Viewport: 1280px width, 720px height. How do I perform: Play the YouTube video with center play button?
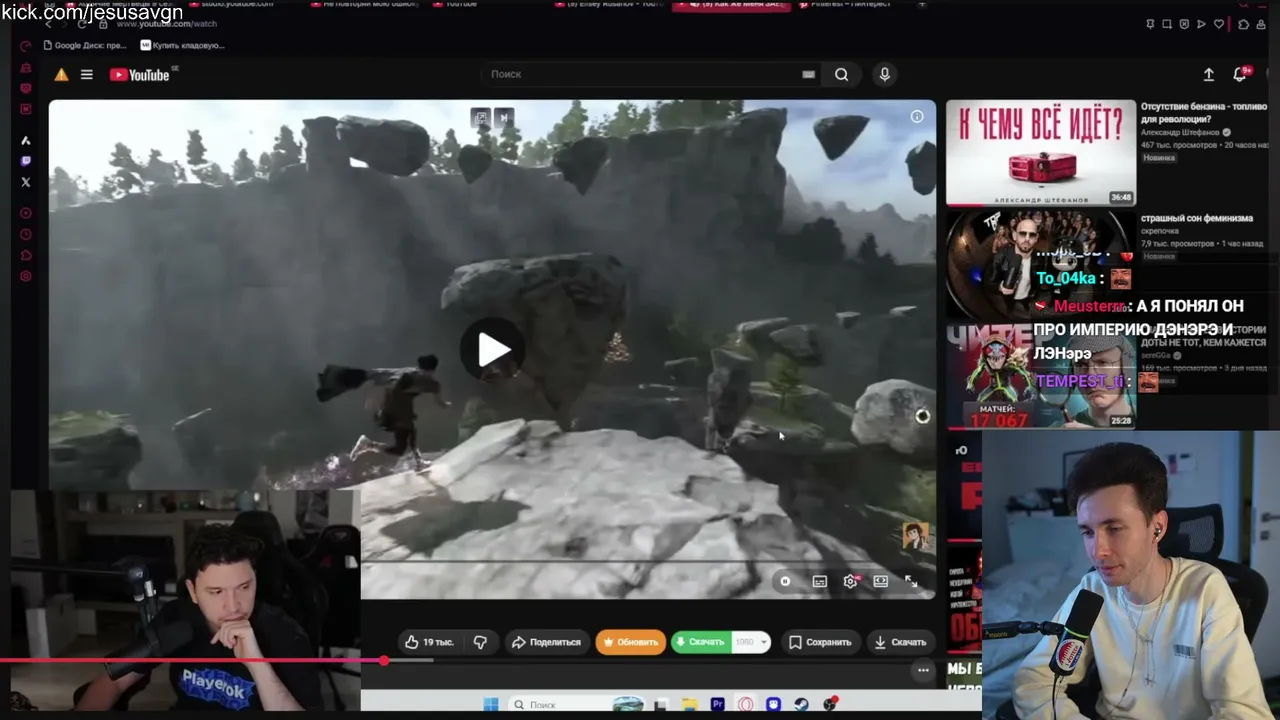(492, 350)
